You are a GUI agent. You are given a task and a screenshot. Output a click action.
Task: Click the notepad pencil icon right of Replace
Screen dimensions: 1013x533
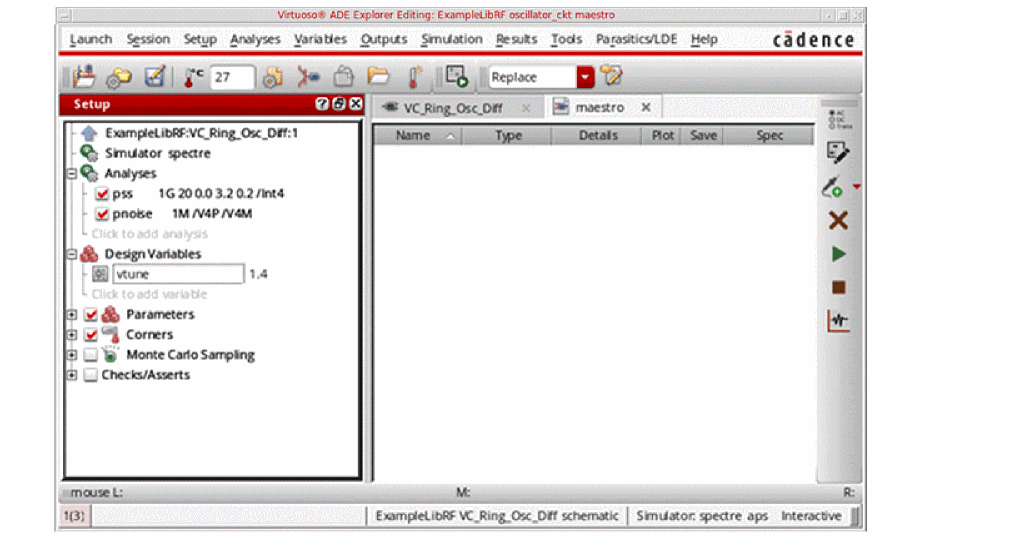pyautogui.click(x=611, y=76)
